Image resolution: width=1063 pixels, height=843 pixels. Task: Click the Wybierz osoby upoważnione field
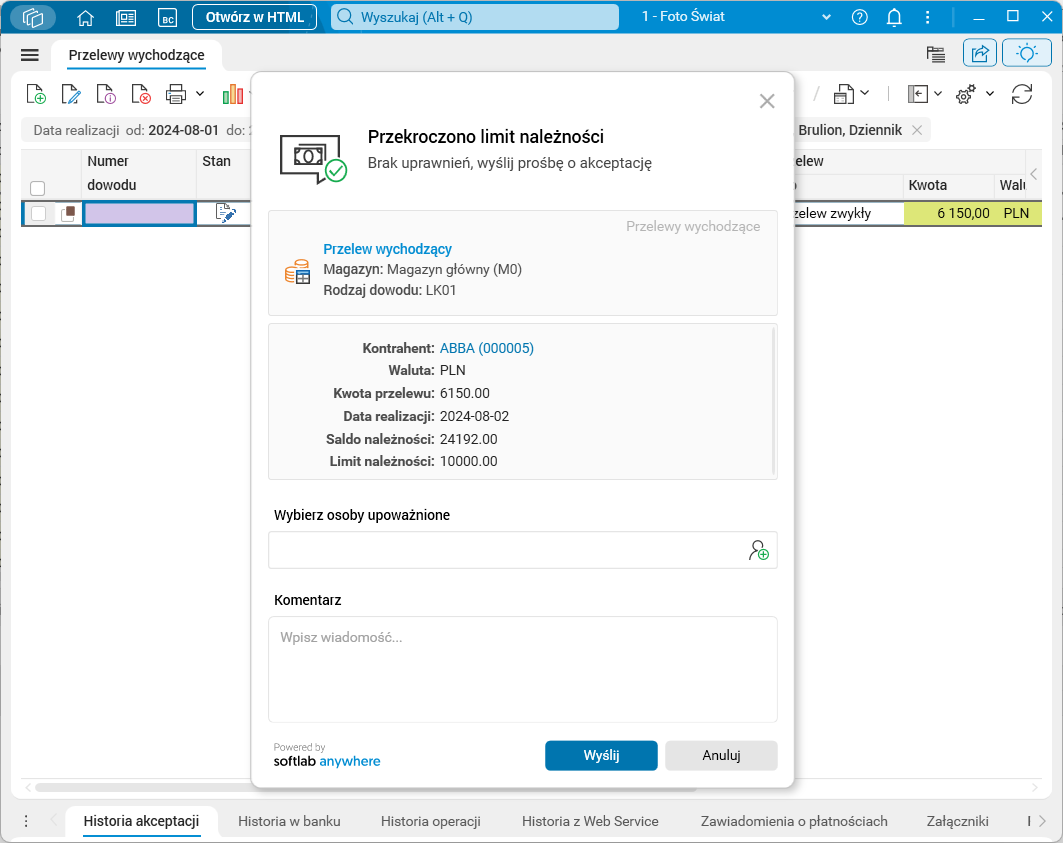pyautogui.click(x=522, y=550)
